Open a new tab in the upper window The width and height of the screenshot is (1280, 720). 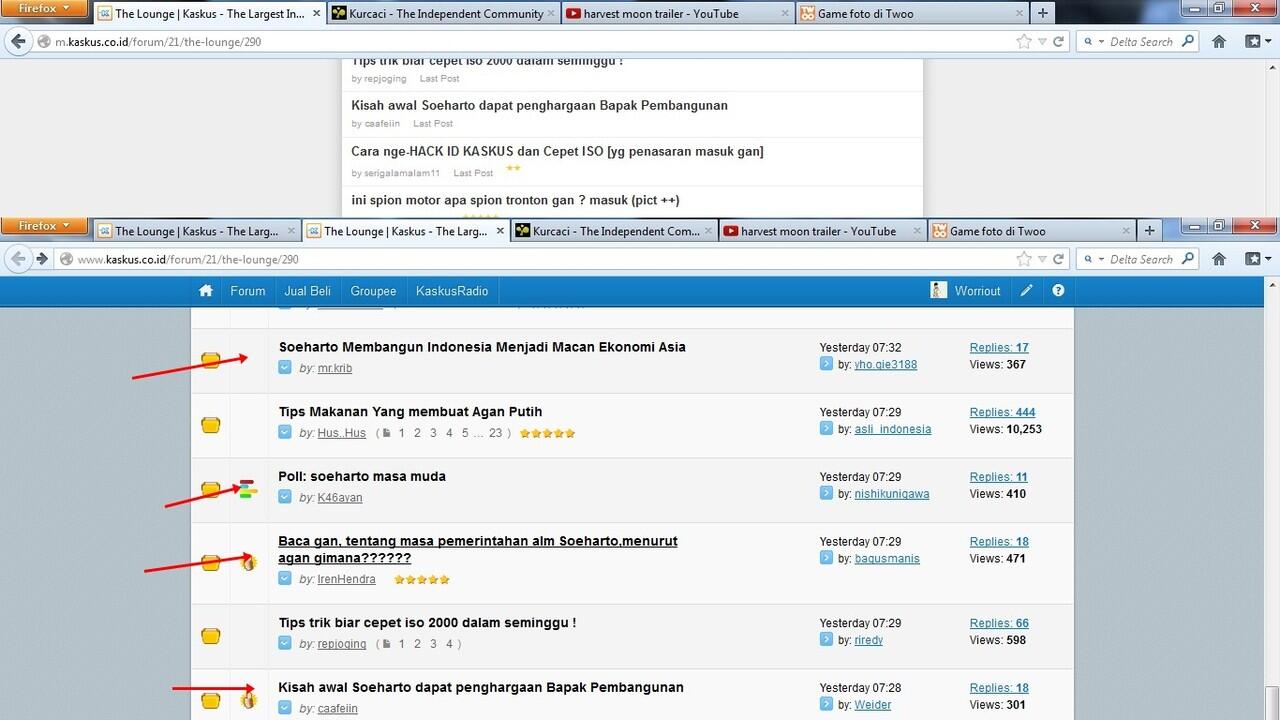(x=1042, y=14)
